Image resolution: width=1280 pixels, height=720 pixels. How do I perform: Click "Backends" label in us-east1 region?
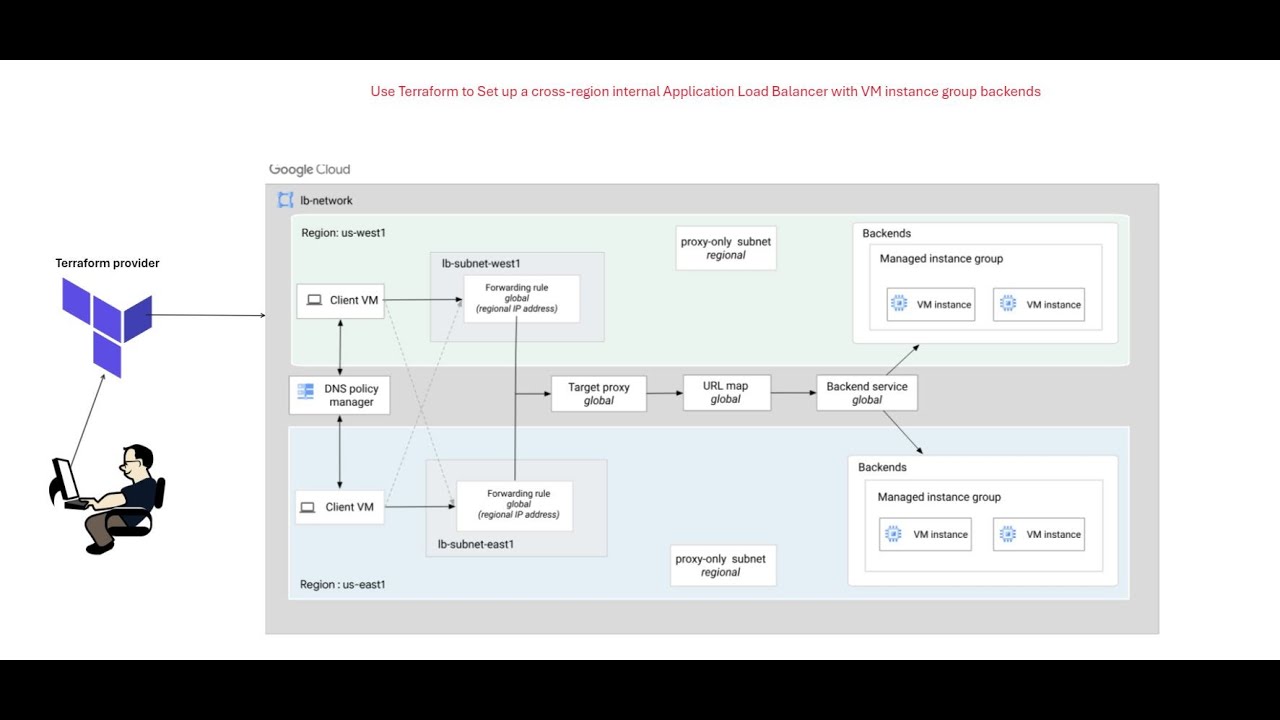point(882,467)
